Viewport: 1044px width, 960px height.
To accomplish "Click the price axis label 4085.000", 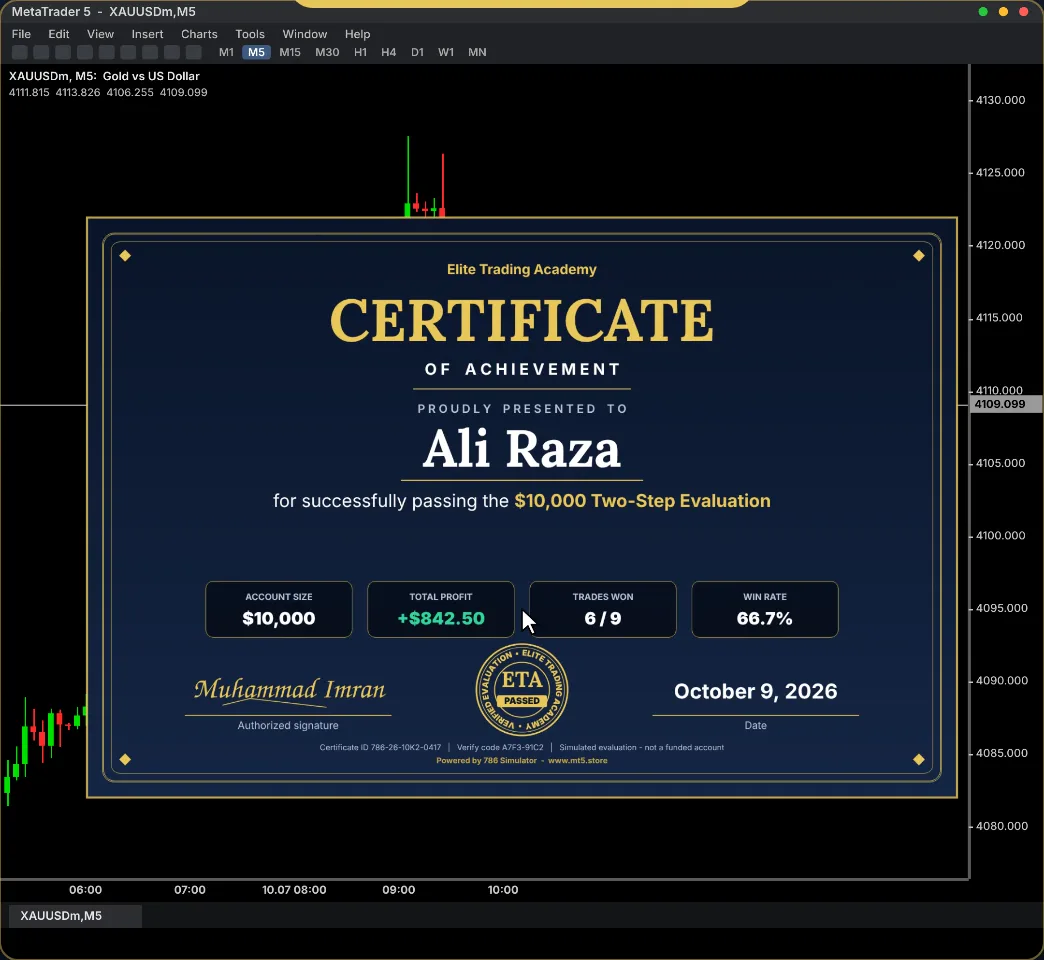I will 1000,753.
